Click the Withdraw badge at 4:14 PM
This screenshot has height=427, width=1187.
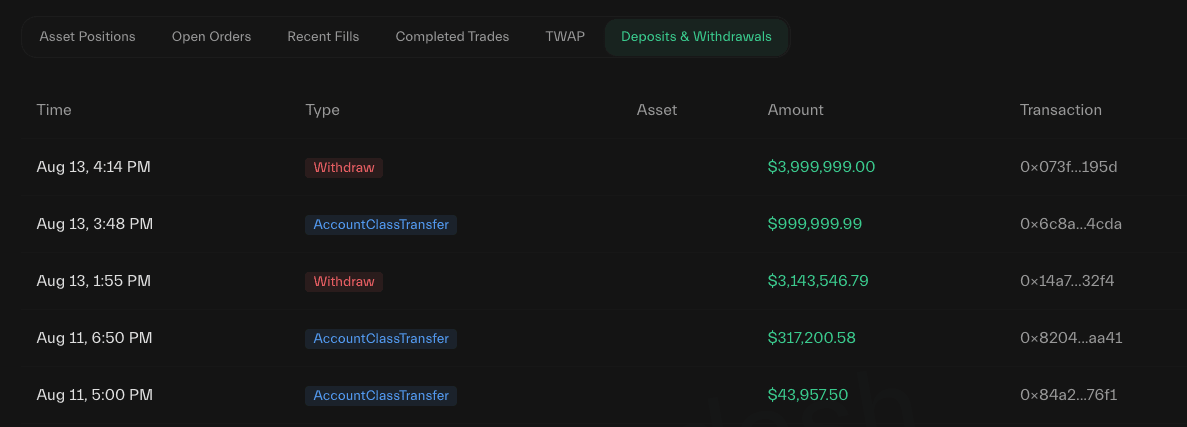coord(344,167)
